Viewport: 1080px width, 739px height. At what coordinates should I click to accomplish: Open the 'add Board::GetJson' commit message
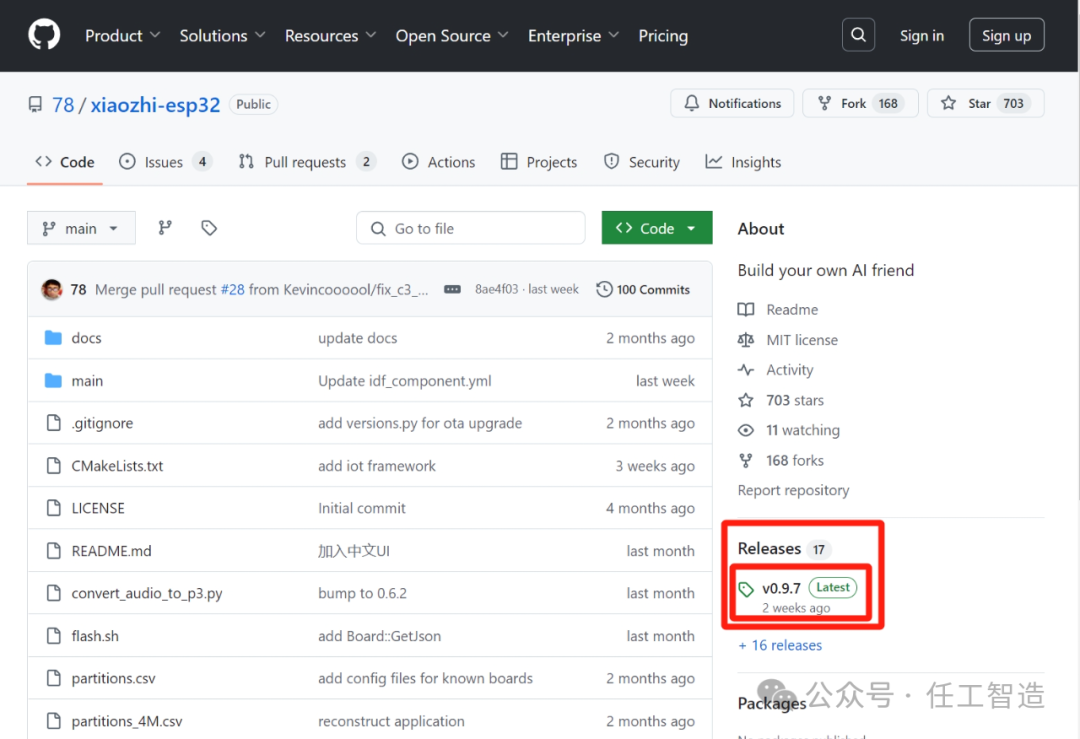click(380, 636)
